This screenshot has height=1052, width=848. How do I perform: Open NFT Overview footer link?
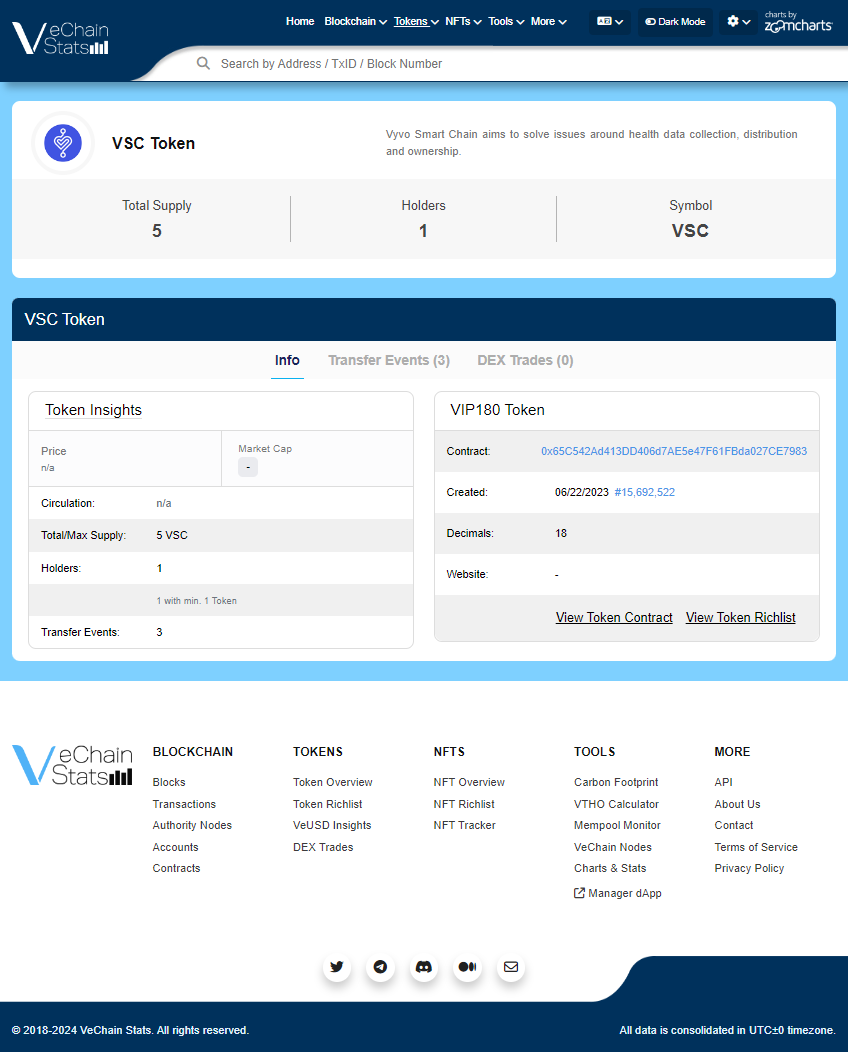(469, 782)
